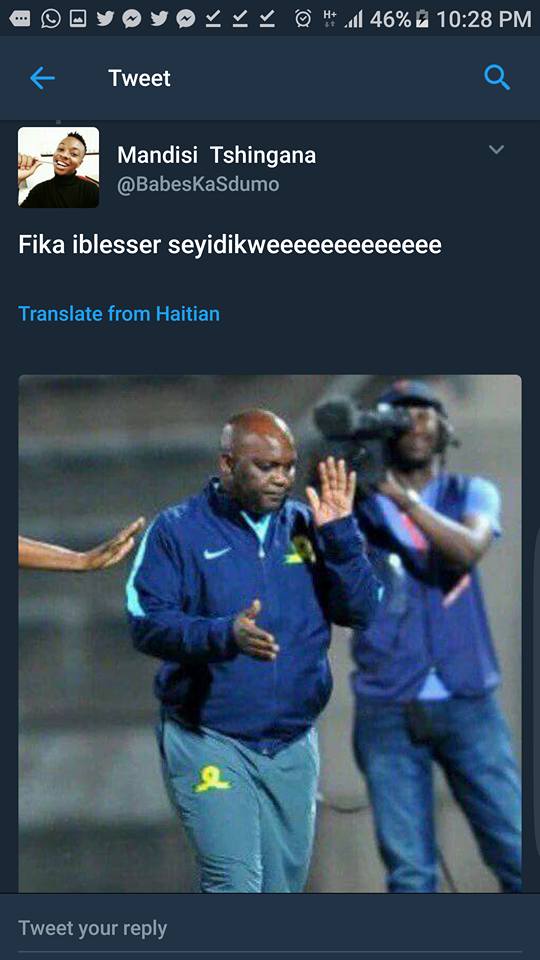The image size is (540, 960).
Task: Tap the H+ mobile data indicator
Action: pos(329,18)
